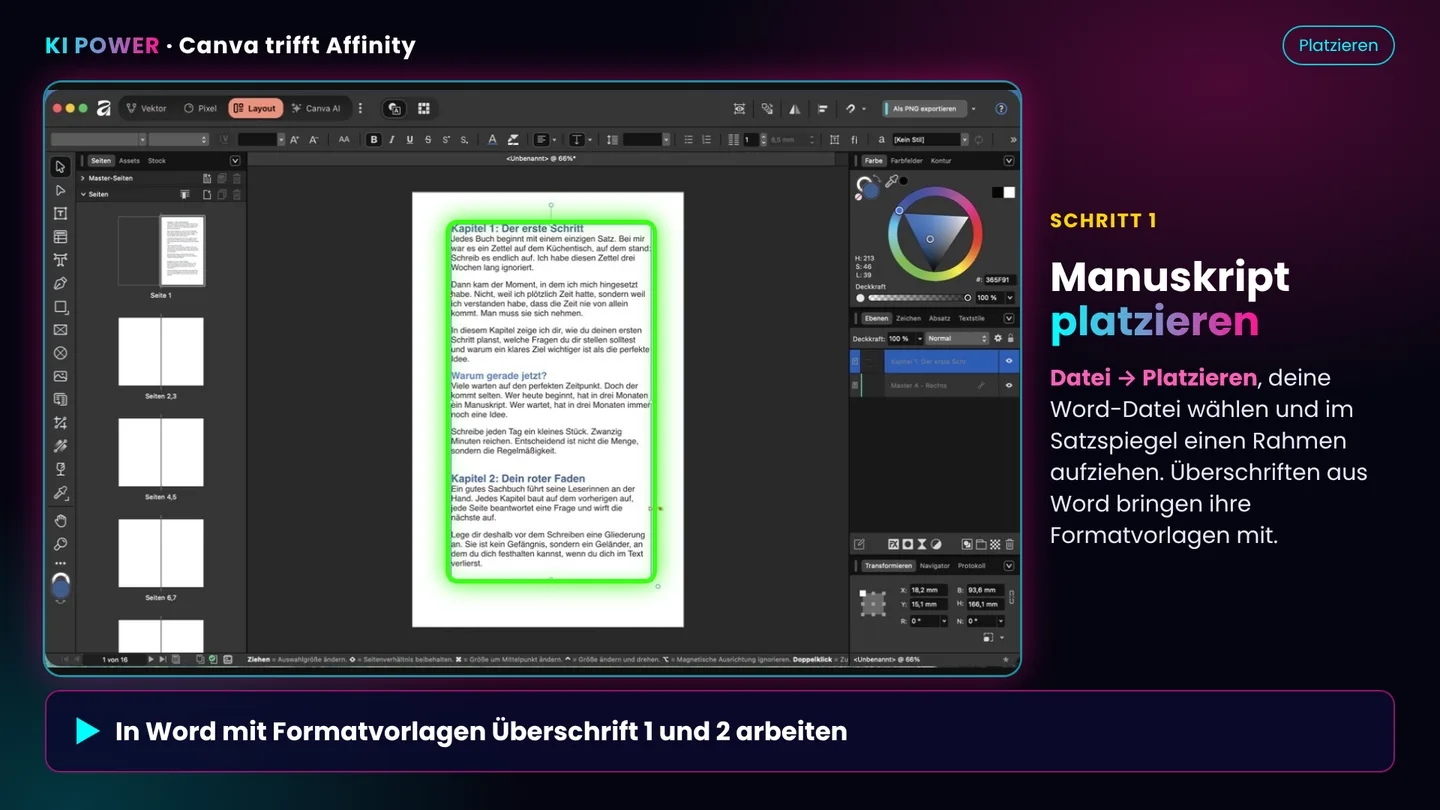Toggle bold formatting

click(374, 140)
